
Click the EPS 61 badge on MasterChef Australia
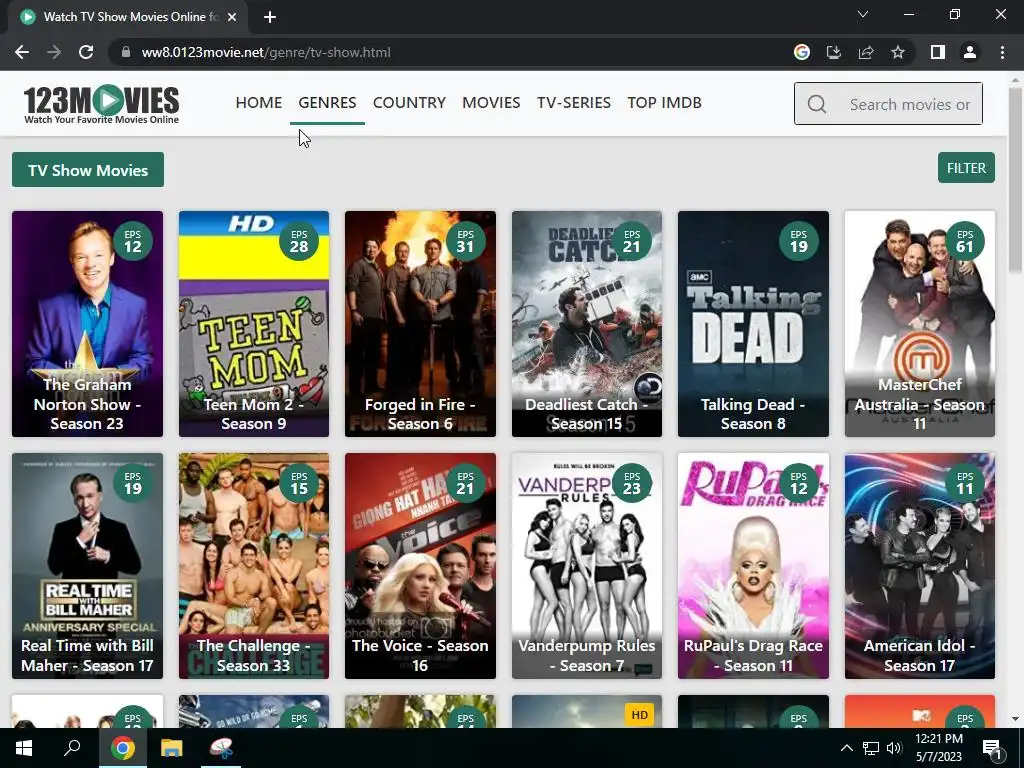[x=965, y=241]
